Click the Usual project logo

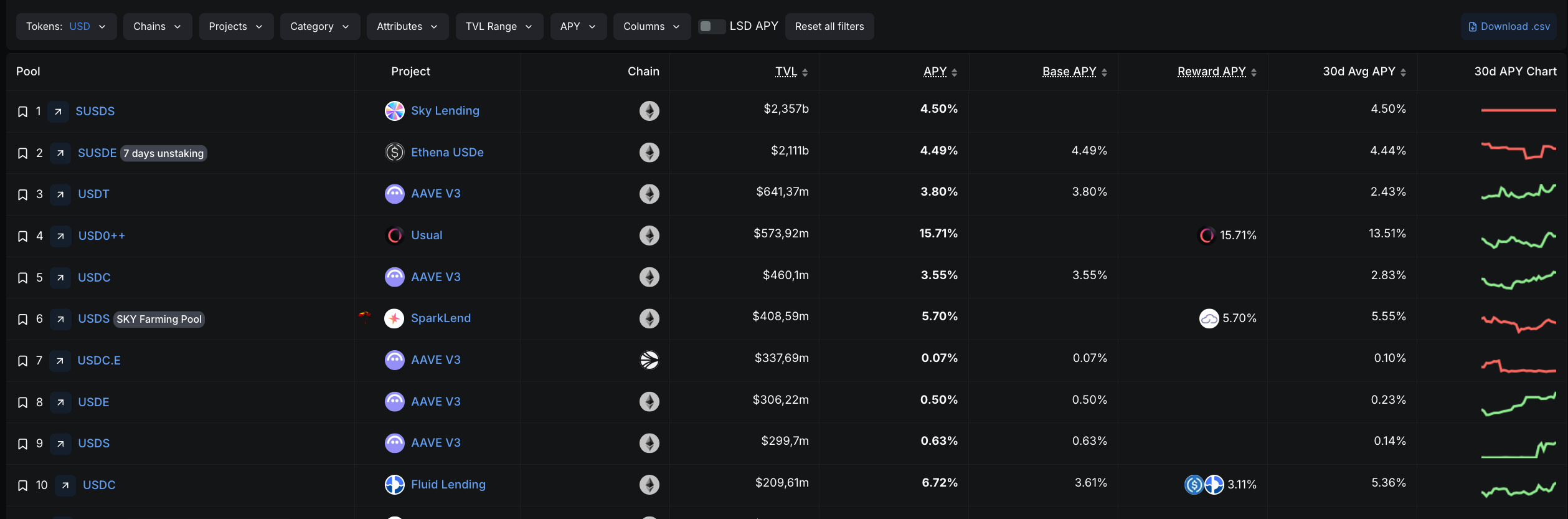pyautogui.click(x=395, y=236)
